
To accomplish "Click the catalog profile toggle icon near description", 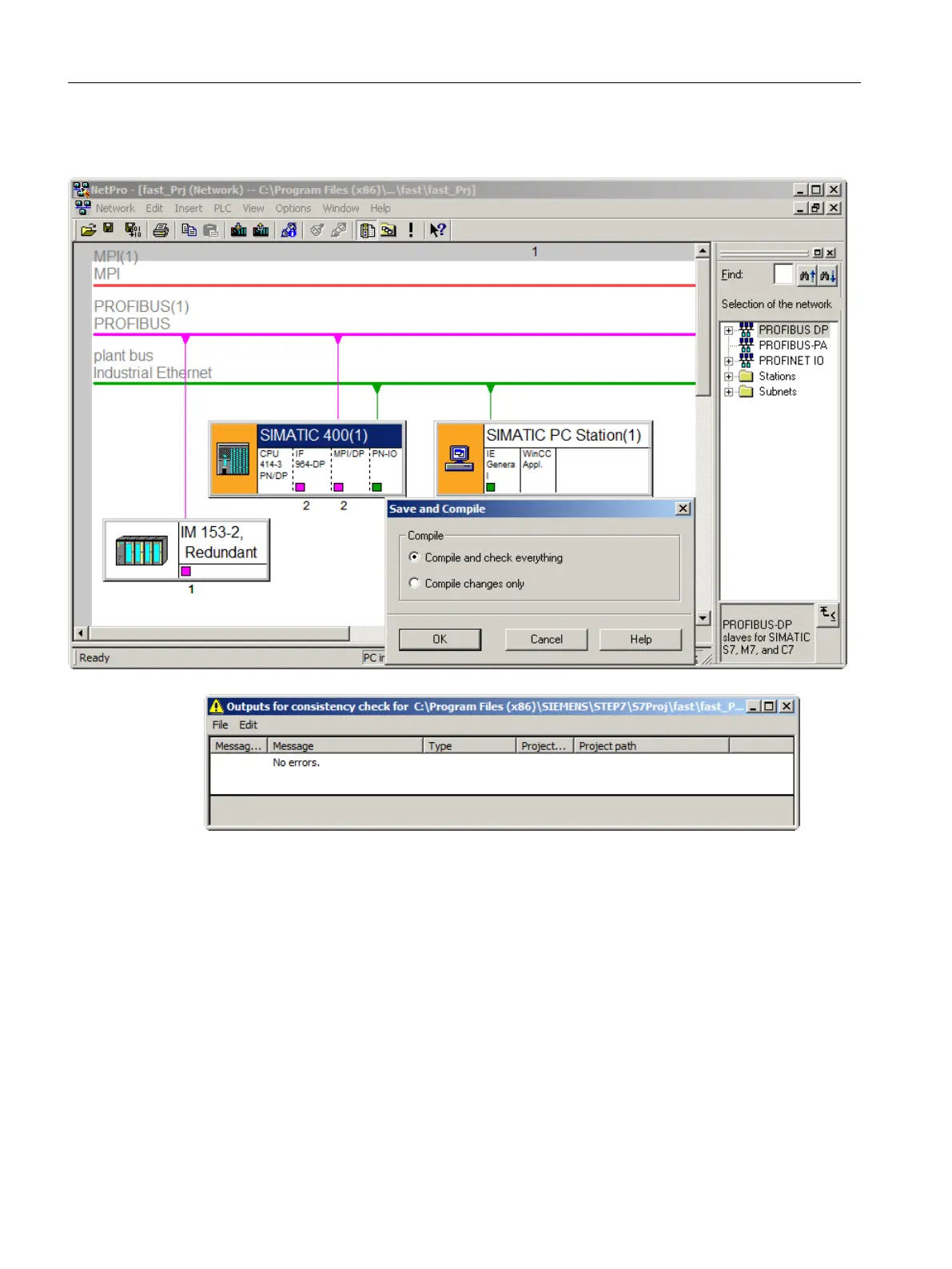I will tap(827, 614).
